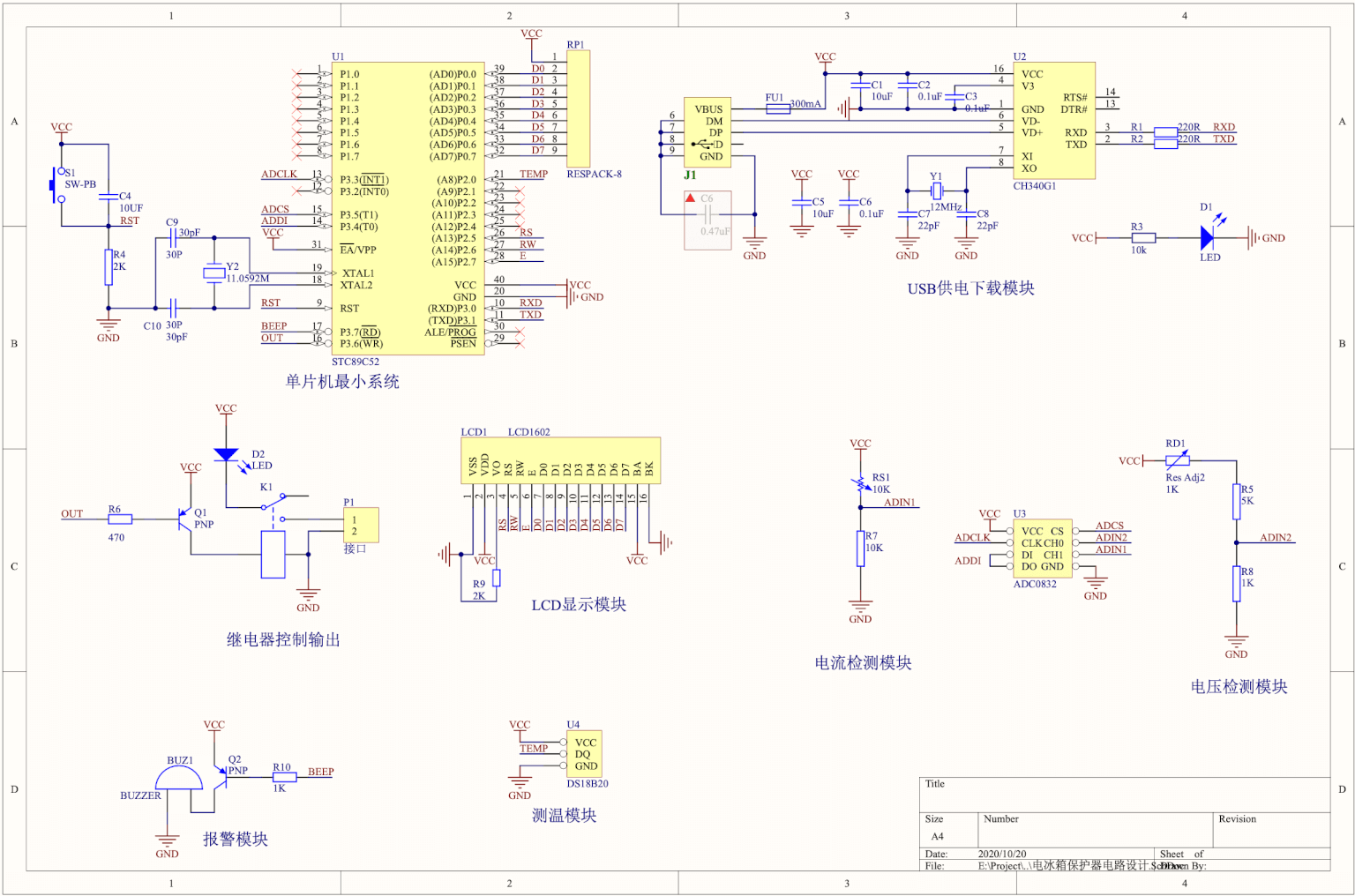
Task: Click the U3 ADC0832 chip body
Action: 1043,549
